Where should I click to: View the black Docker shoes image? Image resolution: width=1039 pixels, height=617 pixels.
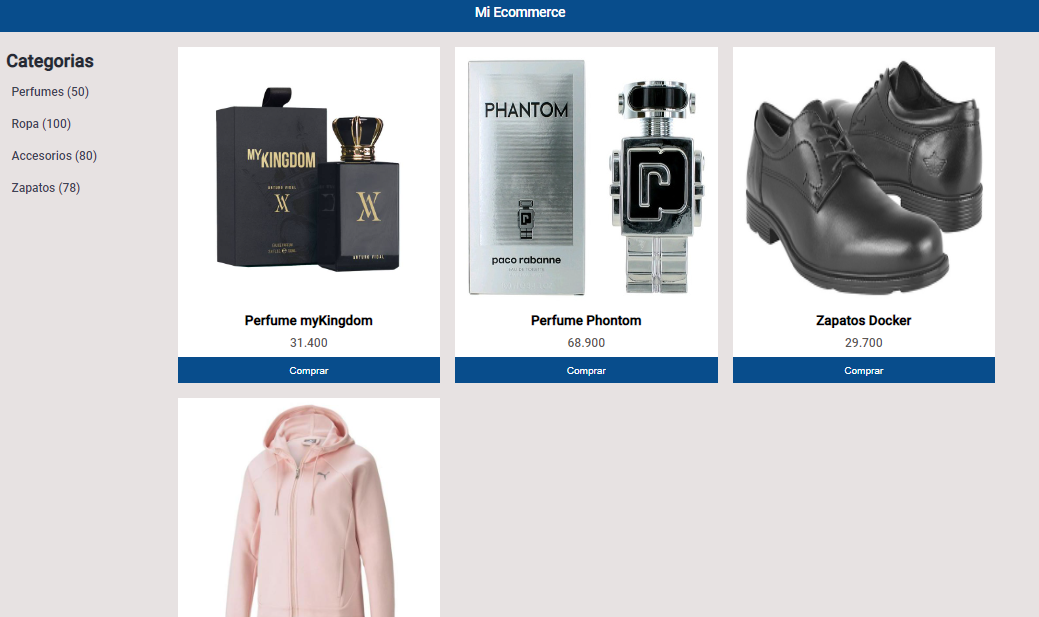[863, 178]
